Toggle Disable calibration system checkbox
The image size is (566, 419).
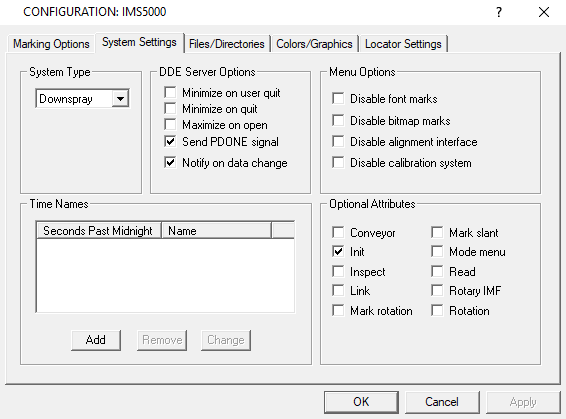[338, 162]
